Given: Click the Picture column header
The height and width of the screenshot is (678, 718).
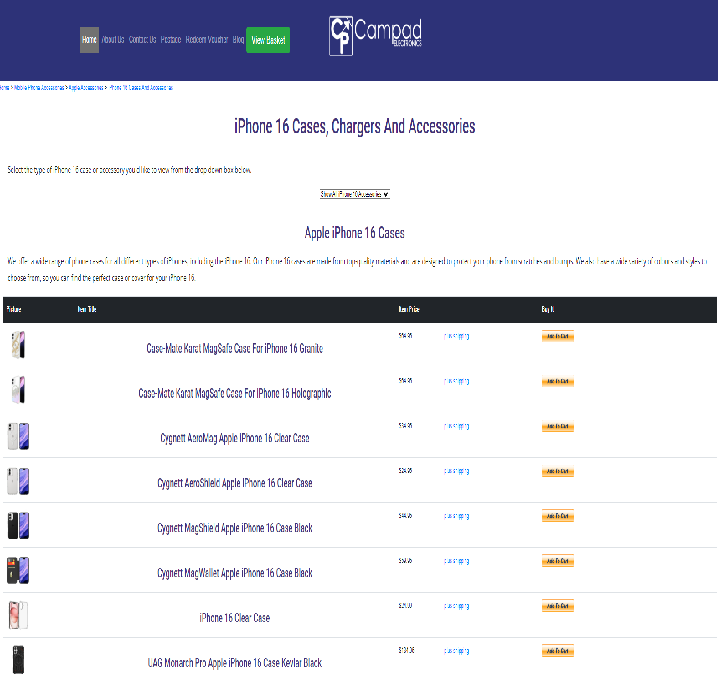Looking at the screenshot, I should 14,309.
